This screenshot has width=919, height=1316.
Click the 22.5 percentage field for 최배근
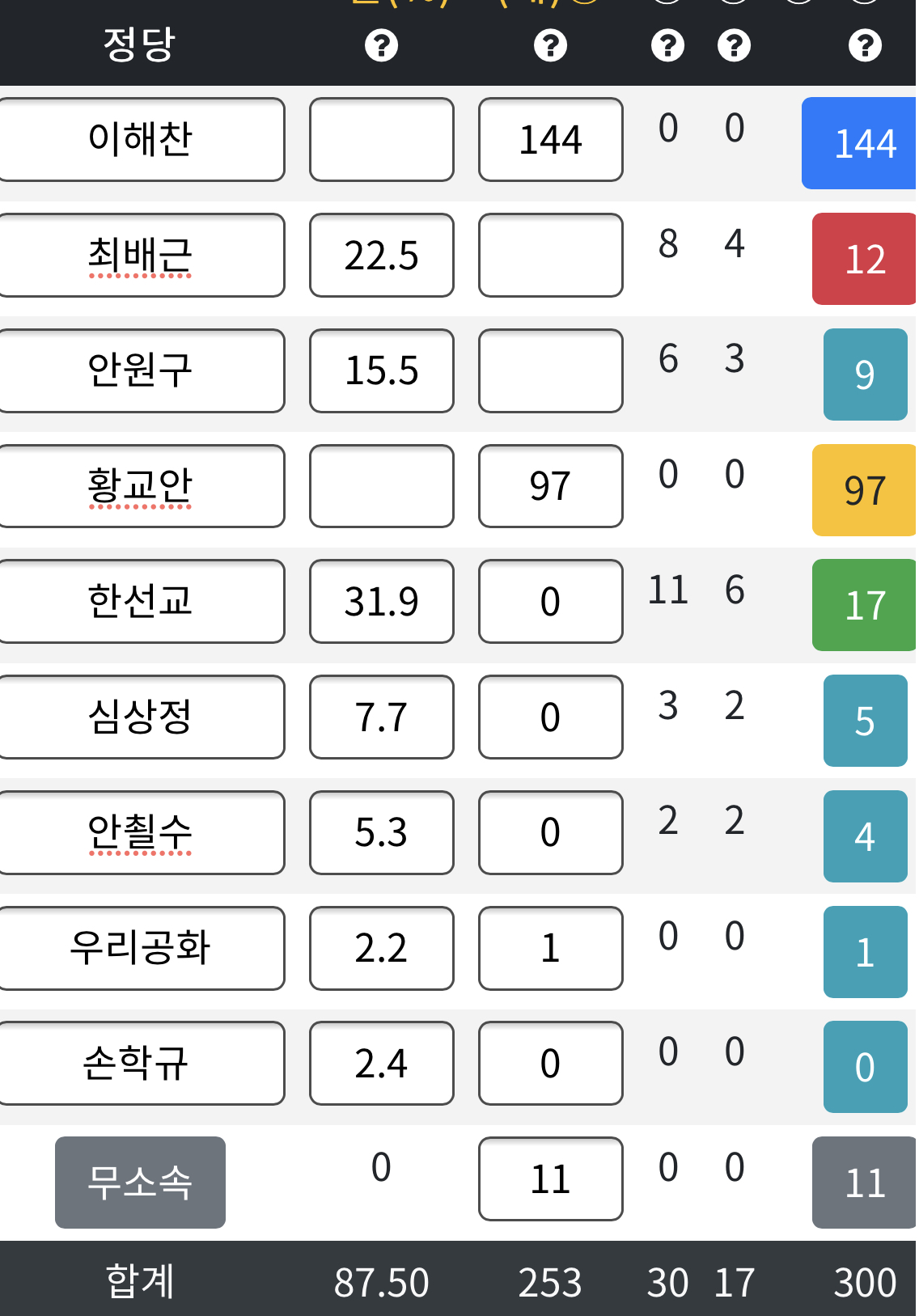[x=381, y=256]
